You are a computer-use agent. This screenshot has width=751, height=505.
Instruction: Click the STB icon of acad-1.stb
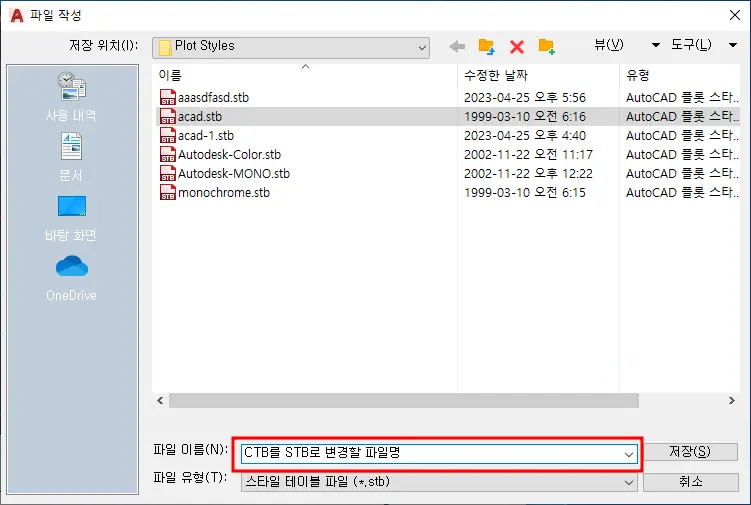168,136
